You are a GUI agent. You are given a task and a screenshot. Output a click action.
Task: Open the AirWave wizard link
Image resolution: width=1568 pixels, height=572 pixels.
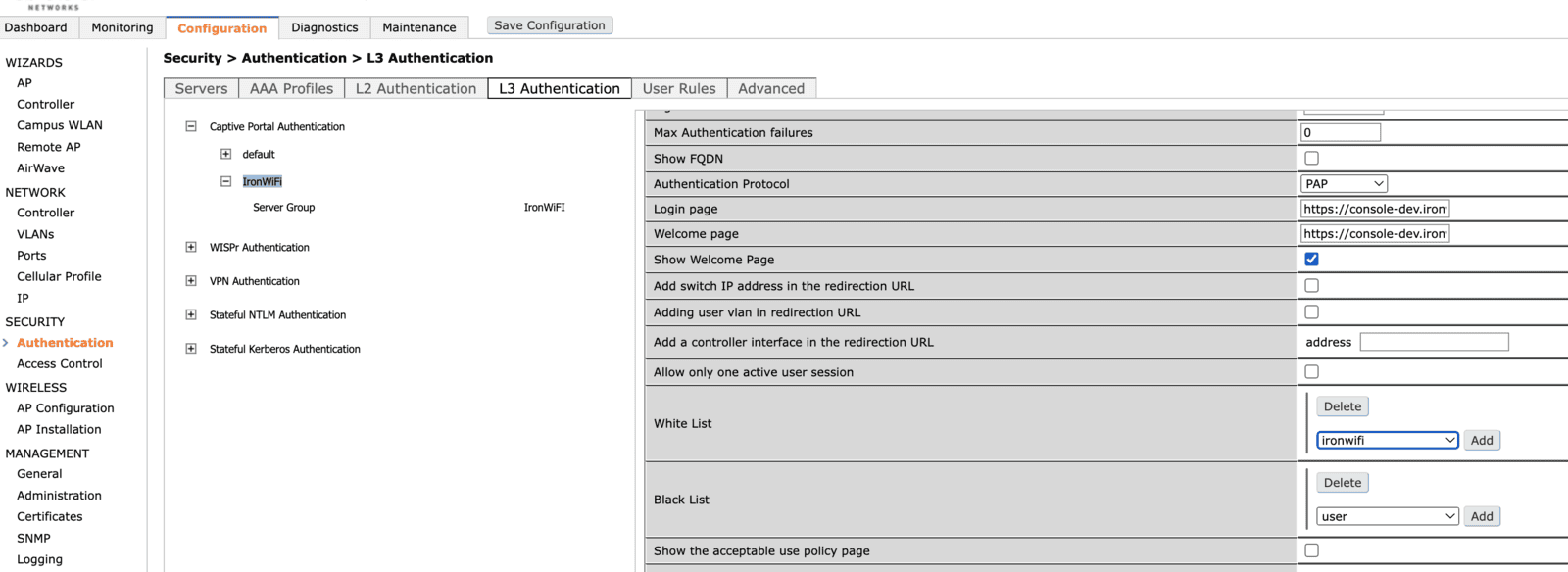pyautogui.click(x=40, y=167)
